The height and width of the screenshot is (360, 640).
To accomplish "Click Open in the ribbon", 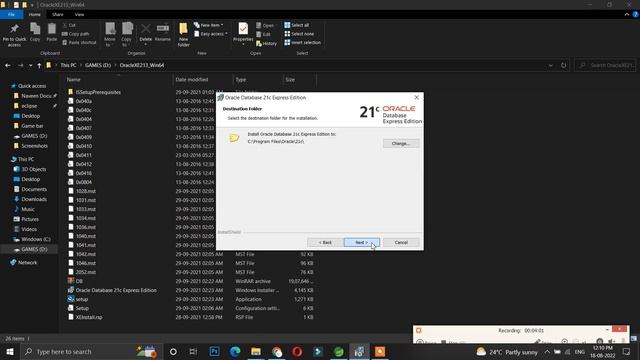I will coord(265,25).
